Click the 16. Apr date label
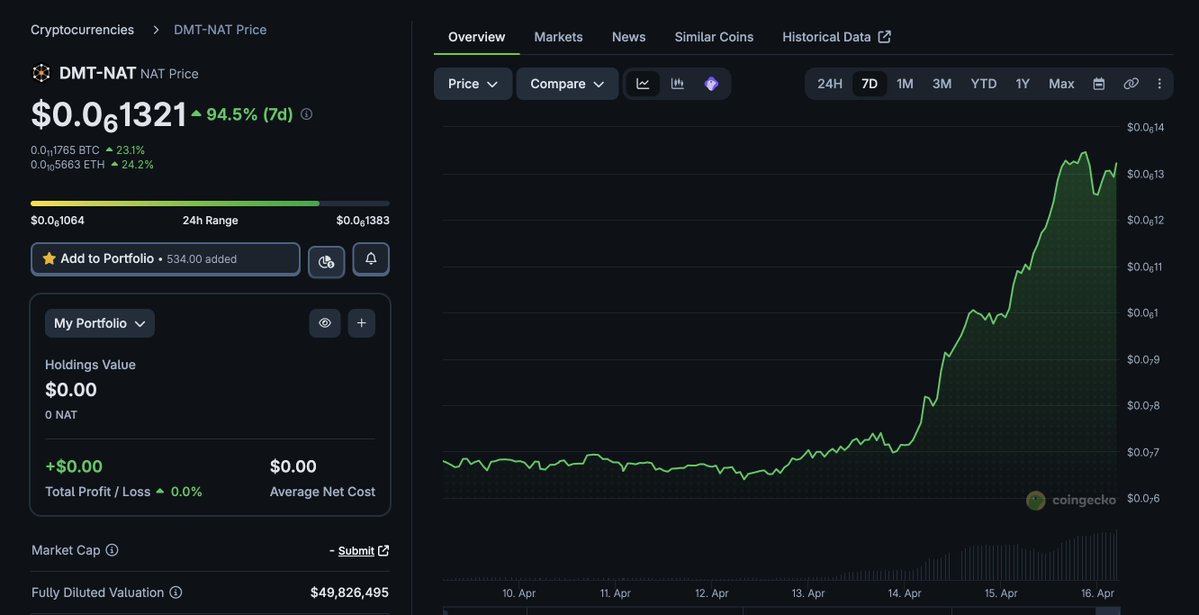Viewport: 1199px width, 615px height. pyautogui.click(x=1097, y=594)
